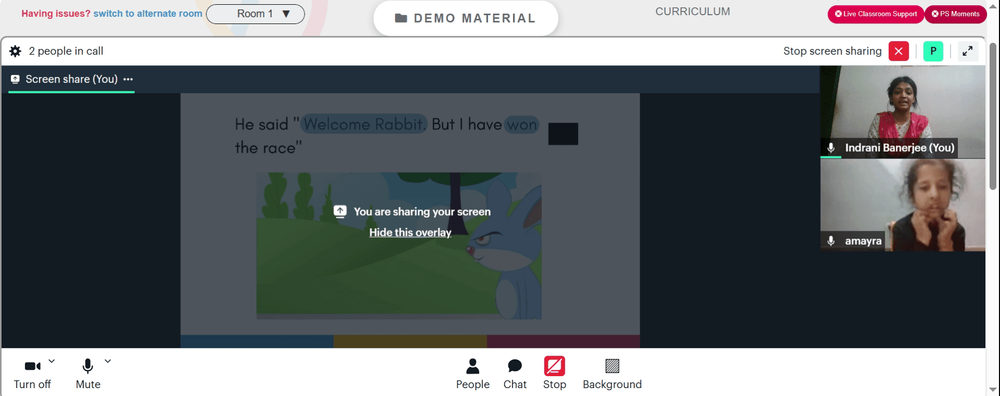Expand camera options chevron
Viewport: 1000px width, 396px height.
52,361
